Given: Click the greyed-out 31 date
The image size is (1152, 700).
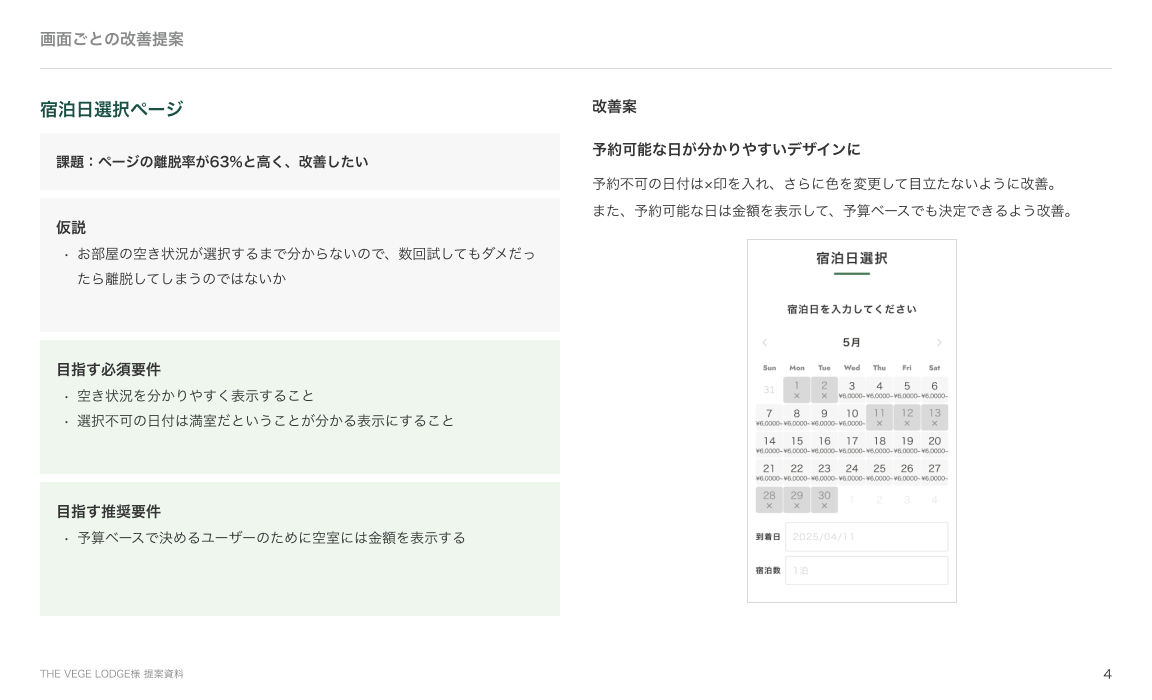Looking at the screenshot, I should pyautogui.click(x=769, y=390).
